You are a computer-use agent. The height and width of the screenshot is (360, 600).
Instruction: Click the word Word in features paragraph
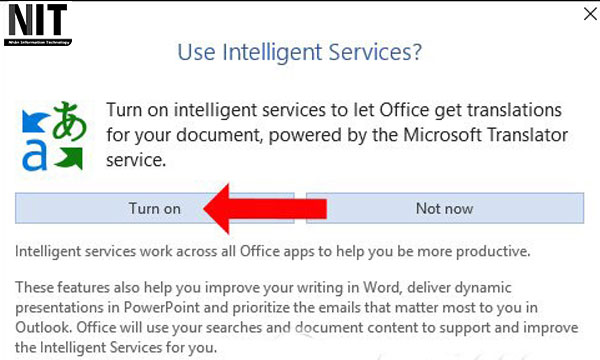pyautogui.click(x=380, y=287)
